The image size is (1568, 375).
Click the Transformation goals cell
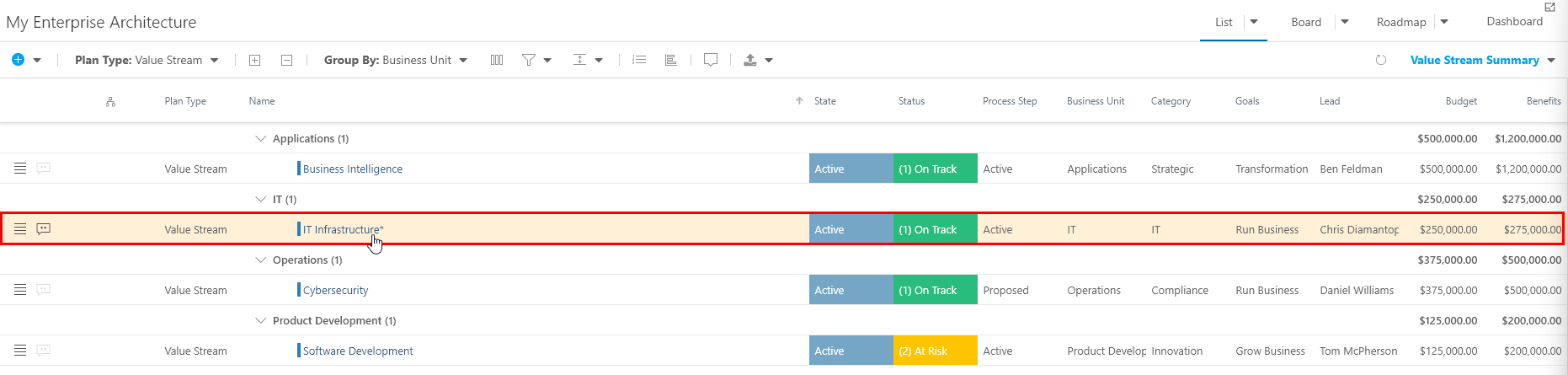(x=1272, y=169)
